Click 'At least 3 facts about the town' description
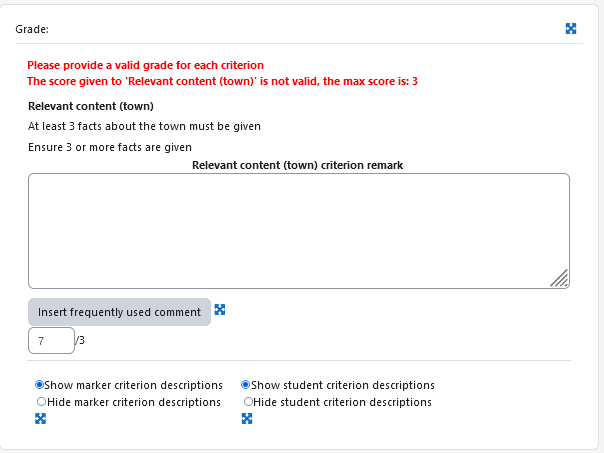The height and width of the screenshot is (453, 604). (x=144, y=126)
